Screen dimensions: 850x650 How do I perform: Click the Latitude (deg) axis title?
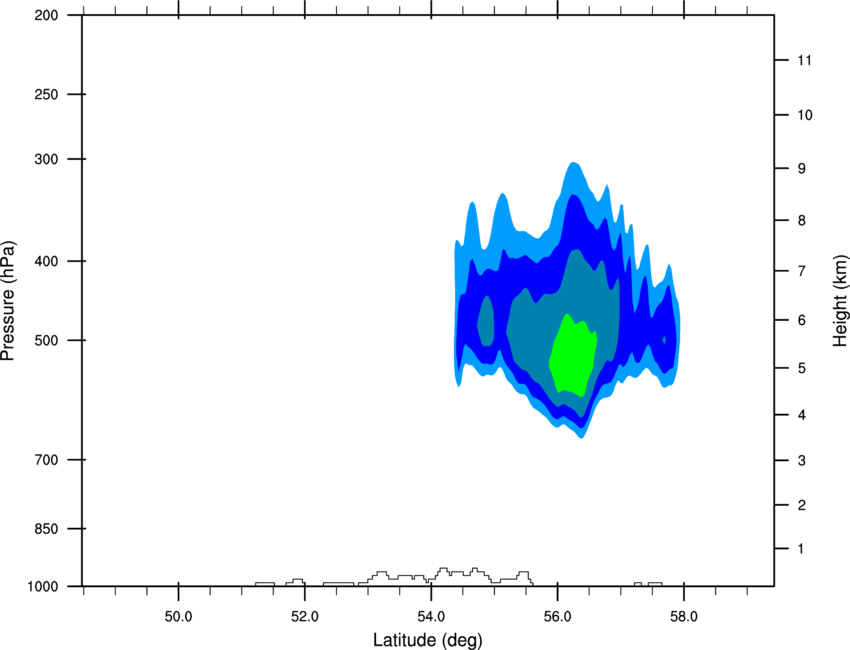pyautogui.click(x=427, y=640)
